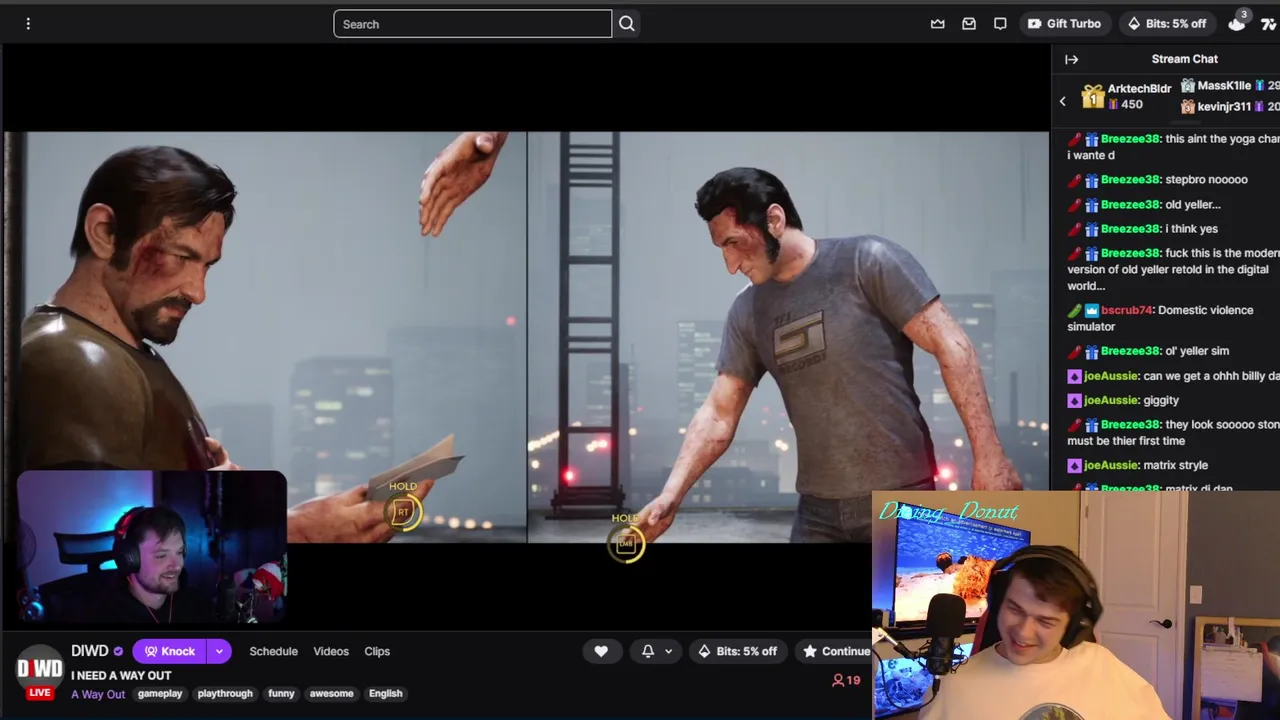The width and height of the screenshot is (1280, 720).
Task: Open the whispers chat bubble icon
Action: pos(1000,23)
